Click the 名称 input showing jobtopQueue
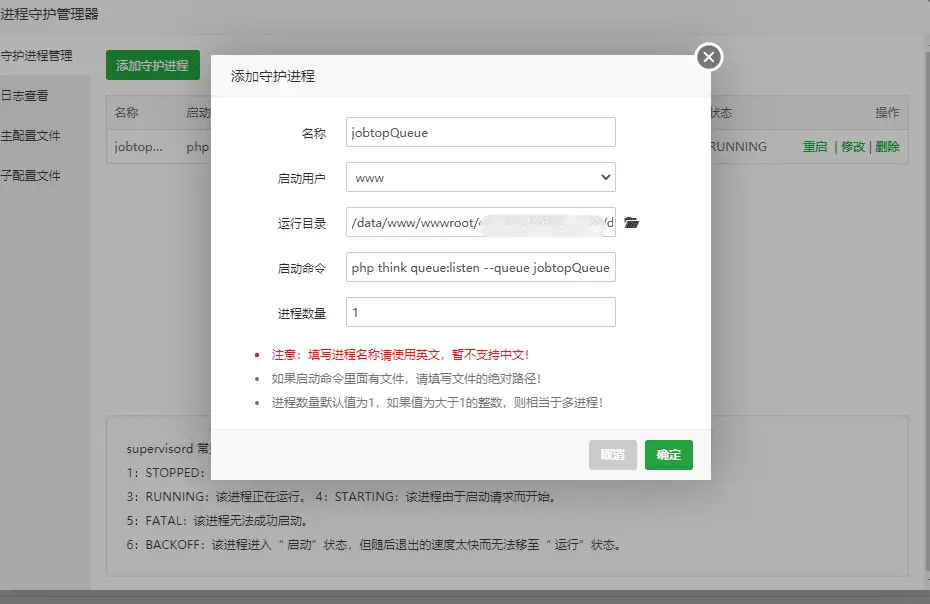 click(x=480, y=132)
